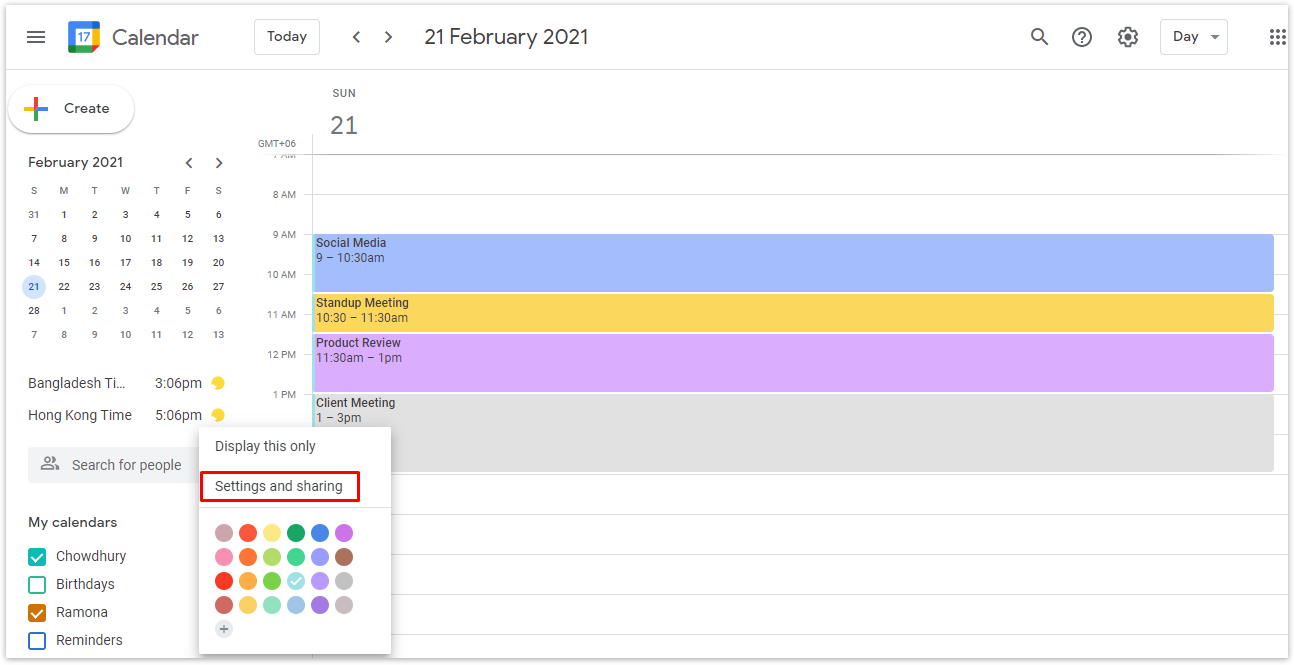Enable the Birthdays calendar
Image resolution: width=1294 pixels, height=665 pixels.
(x=36, y=584)
